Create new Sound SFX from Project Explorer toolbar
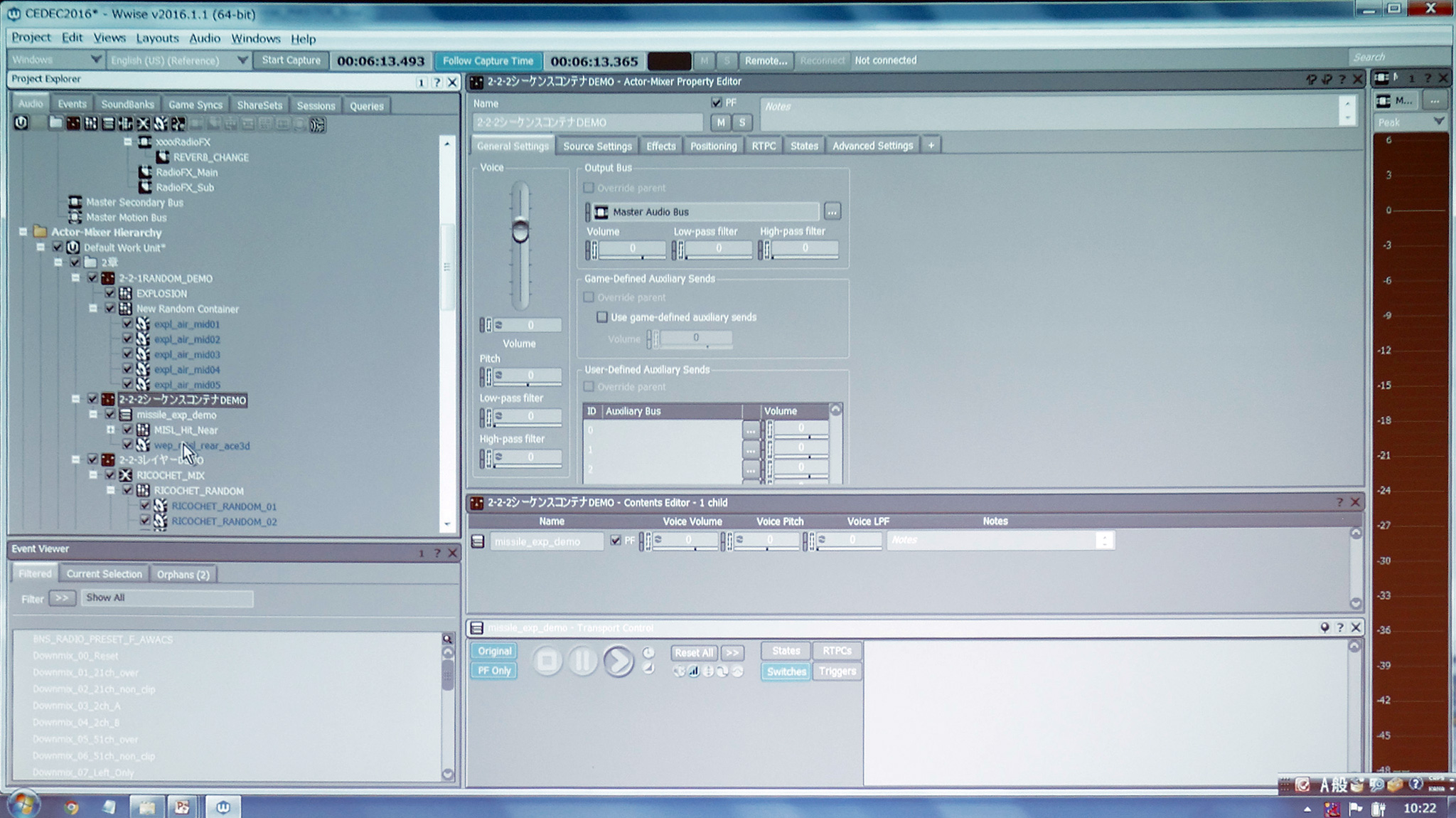 pos(161,123)
